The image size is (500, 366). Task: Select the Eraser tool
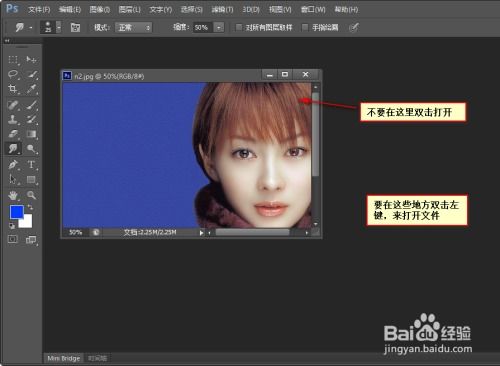tap(13, 134)
